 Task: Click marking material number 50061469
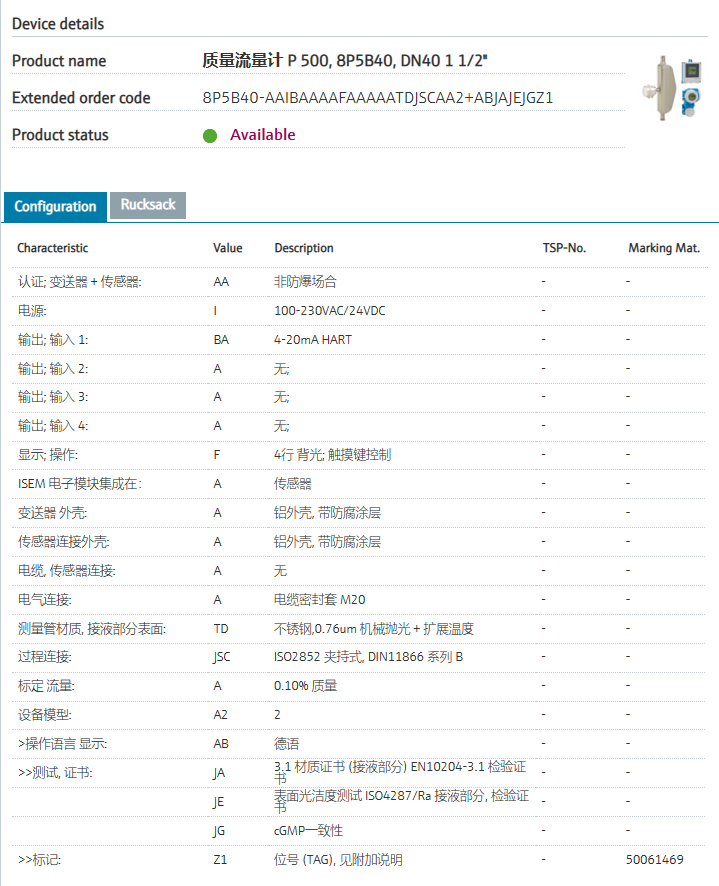[x=655, y=860]
